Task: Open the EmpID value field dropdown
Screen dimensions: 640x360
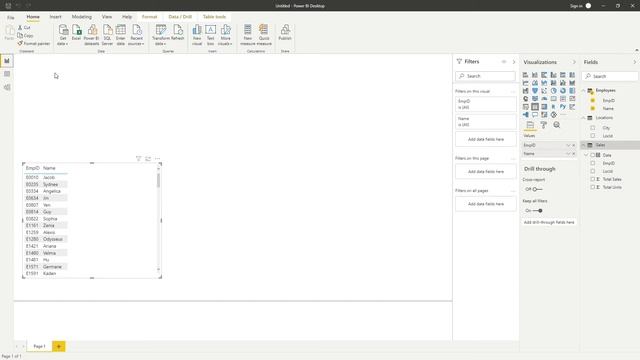Action: 568,145
